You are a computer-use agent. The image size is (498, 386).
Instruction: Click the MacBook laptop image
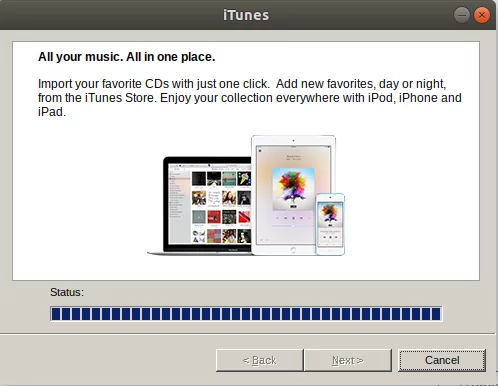(x=200, y=206)
